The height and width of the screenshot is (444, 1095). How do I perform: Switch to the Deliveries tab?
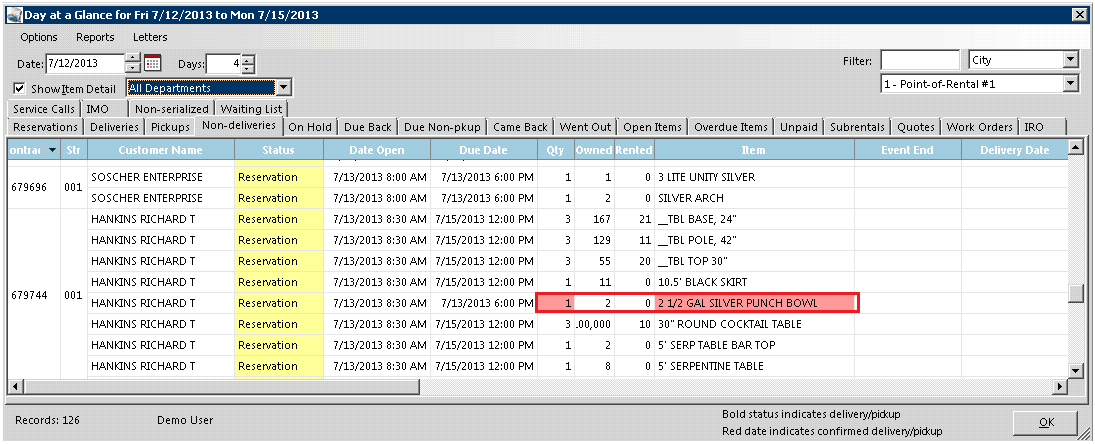114,127
